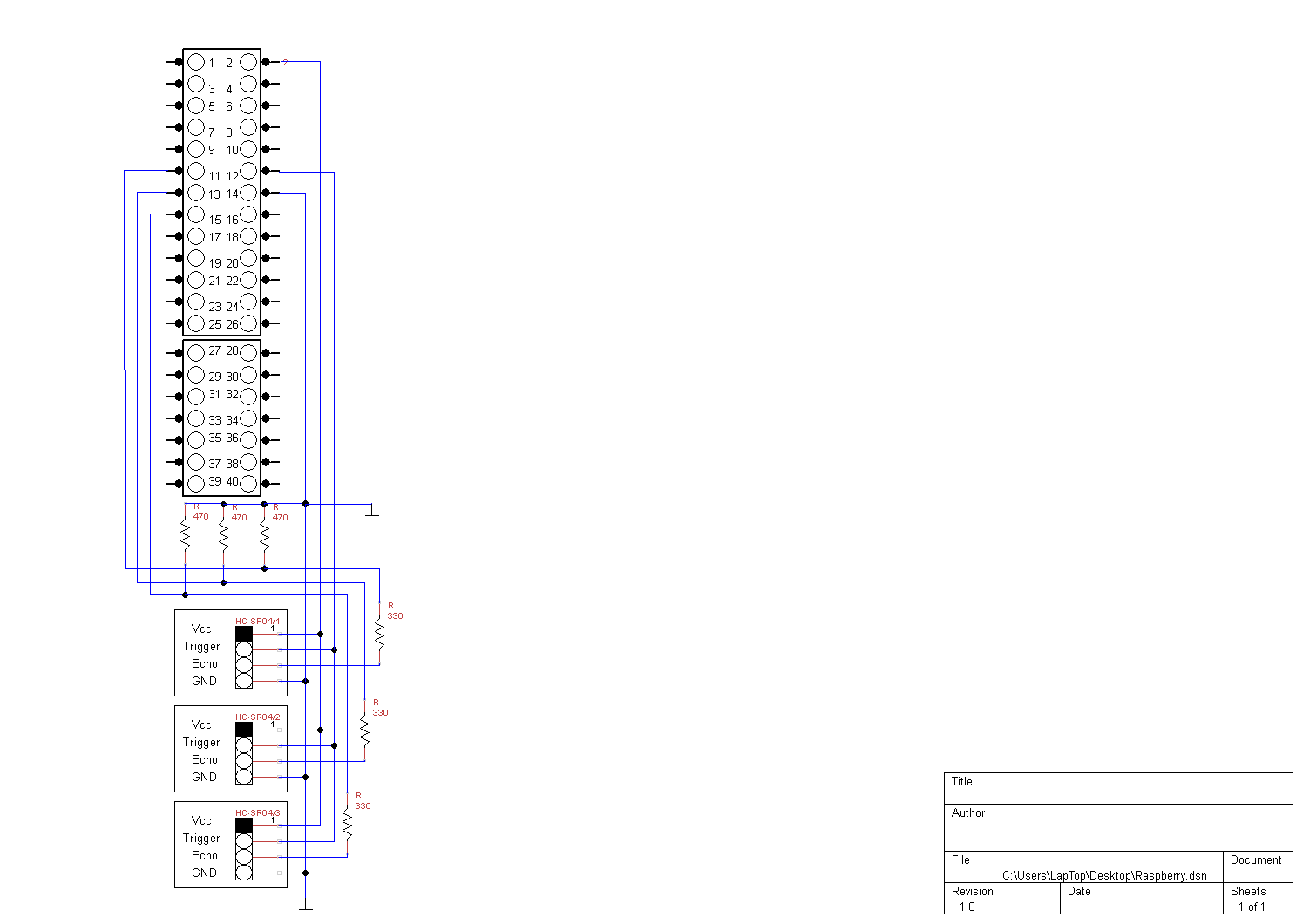This screenshot has height=924, width=1303.
Task: Pick the 330 resistor beside HC-SR04/3
Action: click(x=348, y=824)
